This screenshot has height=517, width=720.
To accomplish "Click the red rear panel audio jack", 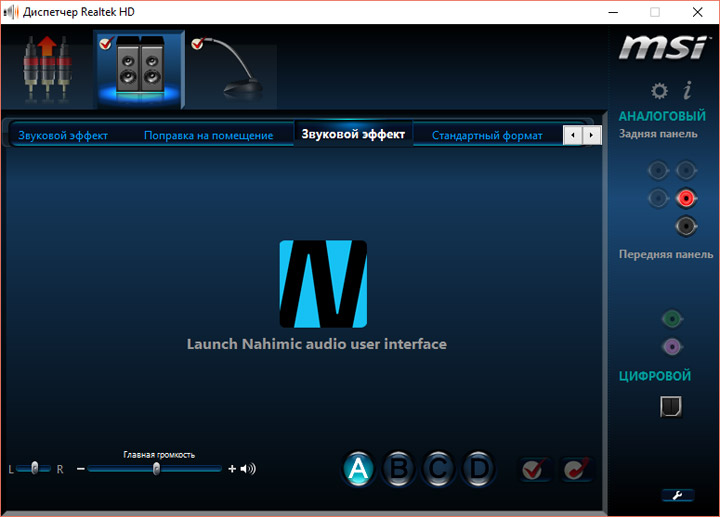I will [686, 198].
